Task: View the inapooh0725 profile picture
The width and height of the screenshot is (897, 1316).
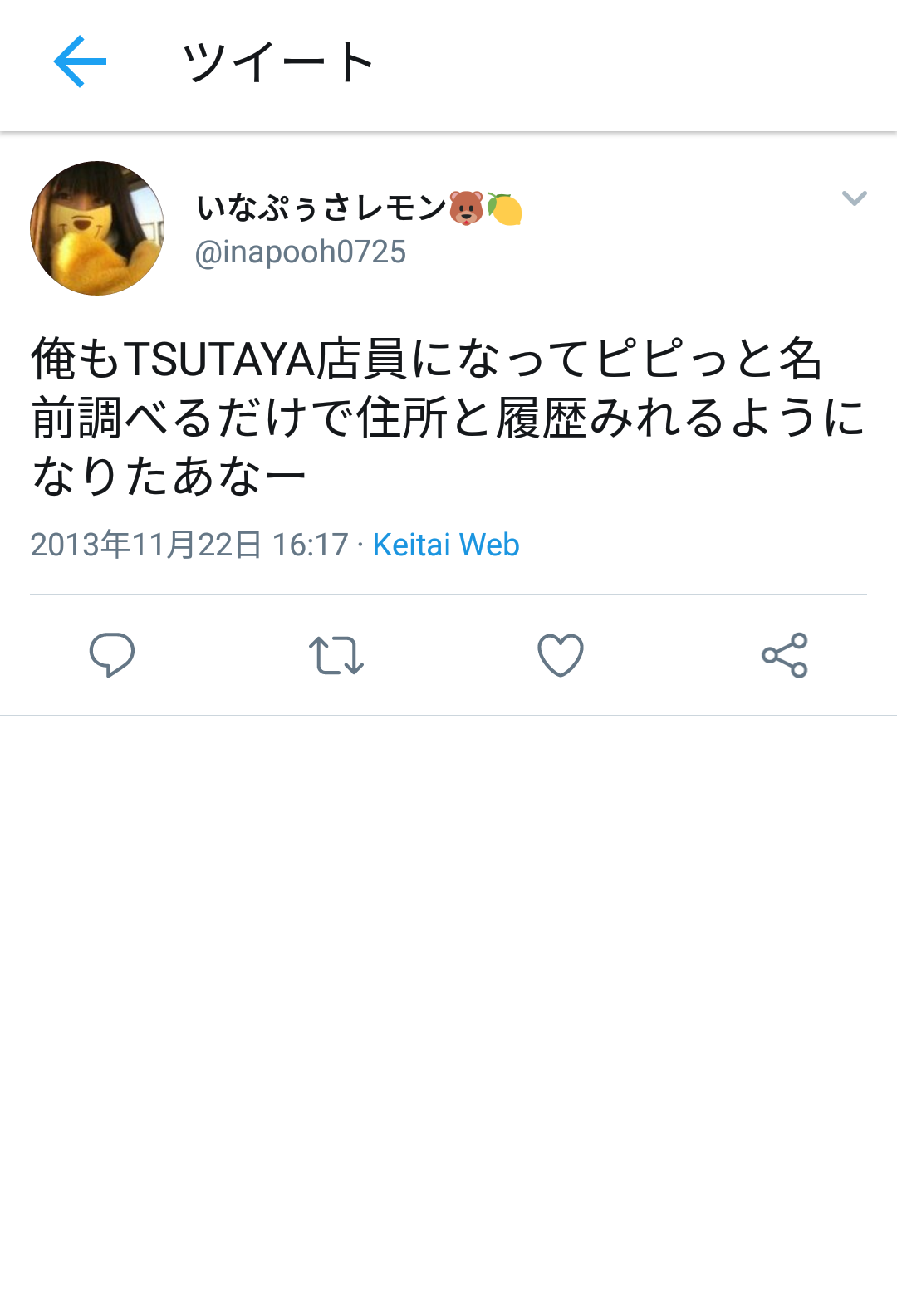Action: (97, 228)
